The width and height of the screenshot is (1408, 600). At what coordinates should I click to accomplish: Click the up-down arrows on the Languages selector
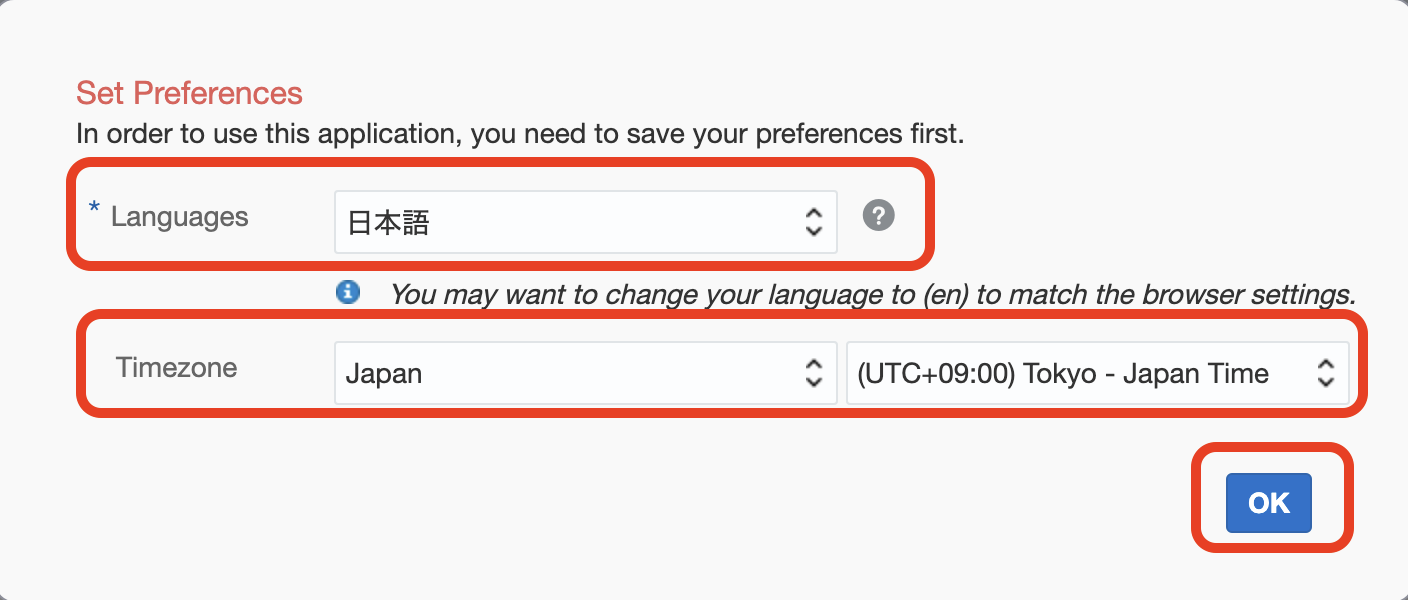(x=814, y=222)
